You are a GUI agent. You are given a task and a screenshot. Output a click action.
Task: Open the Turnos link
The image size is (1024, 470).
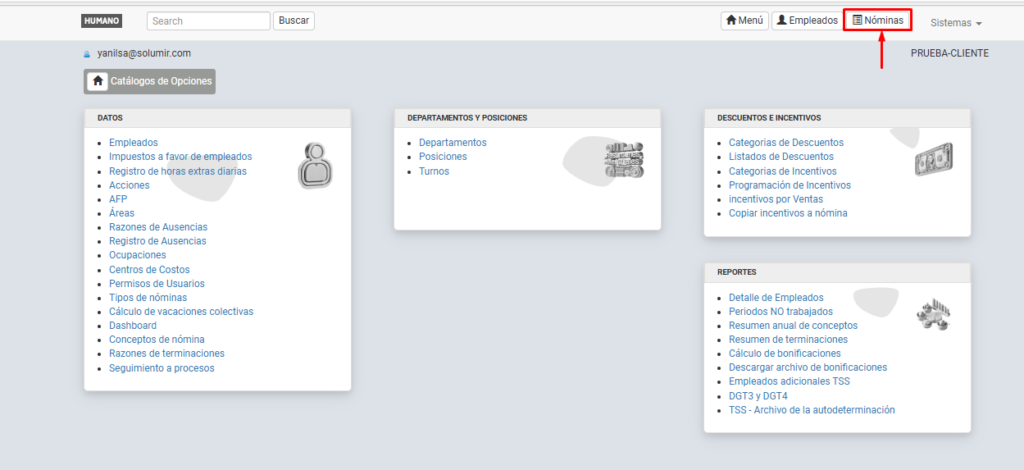click(434, 171)
